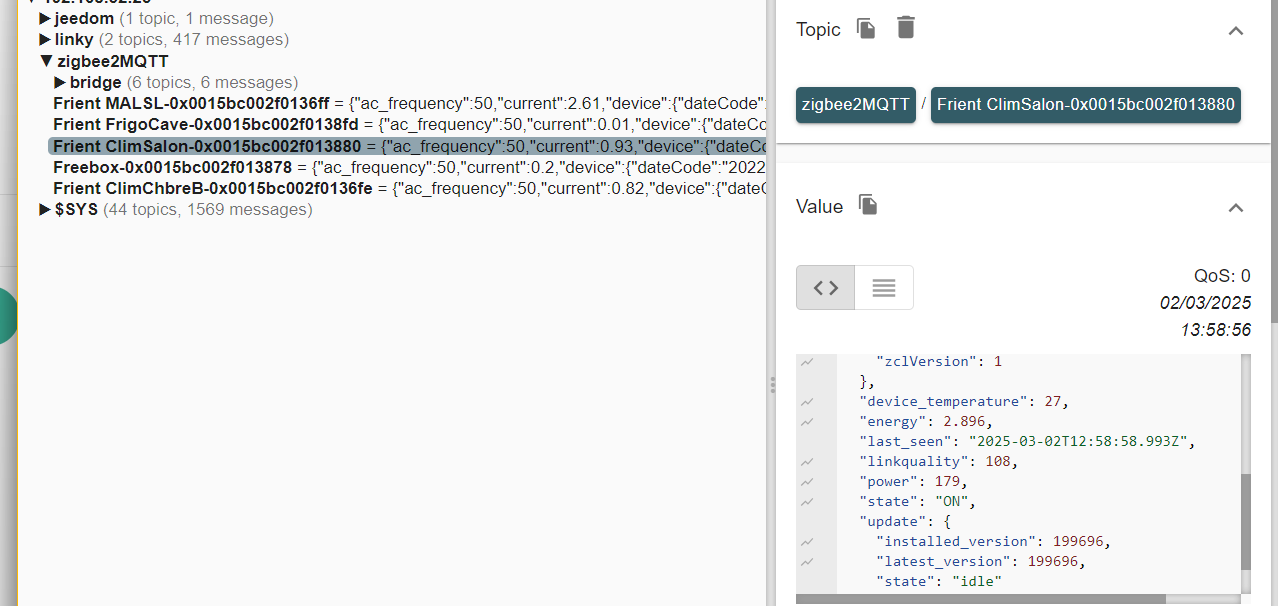The image size is (1278, 606).
Task: Click the 02/03/2025 date text
Action: (1205, 302)
